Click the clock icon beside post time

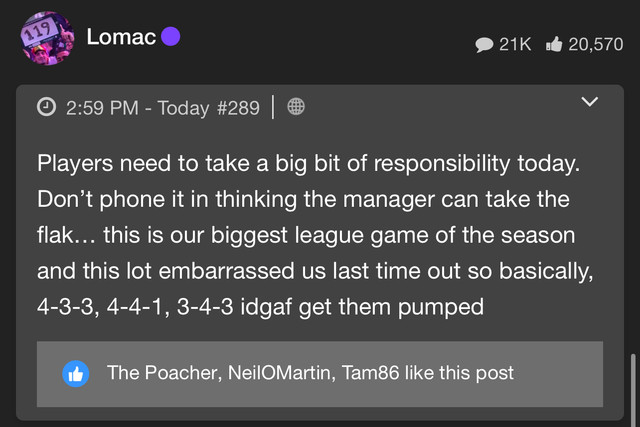pos(47,107)
